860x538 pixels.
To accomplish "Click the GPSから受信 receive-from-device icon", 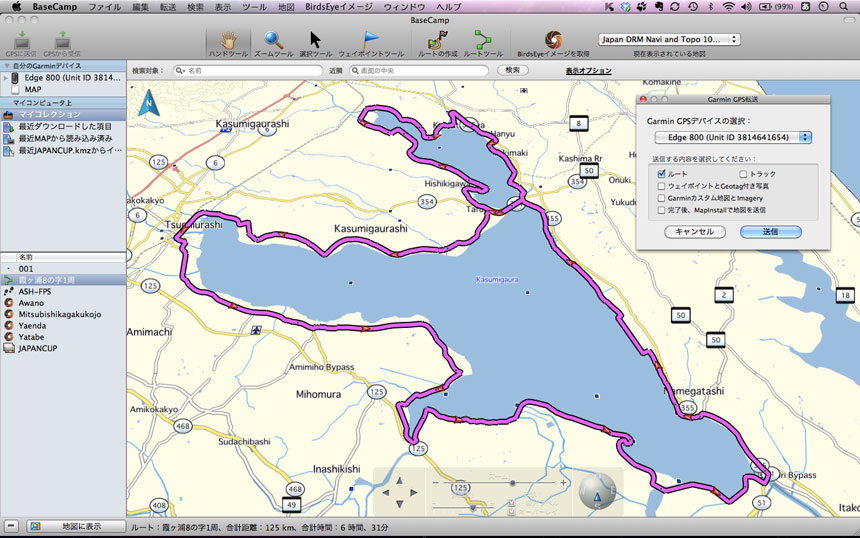I will pos(63,41).
